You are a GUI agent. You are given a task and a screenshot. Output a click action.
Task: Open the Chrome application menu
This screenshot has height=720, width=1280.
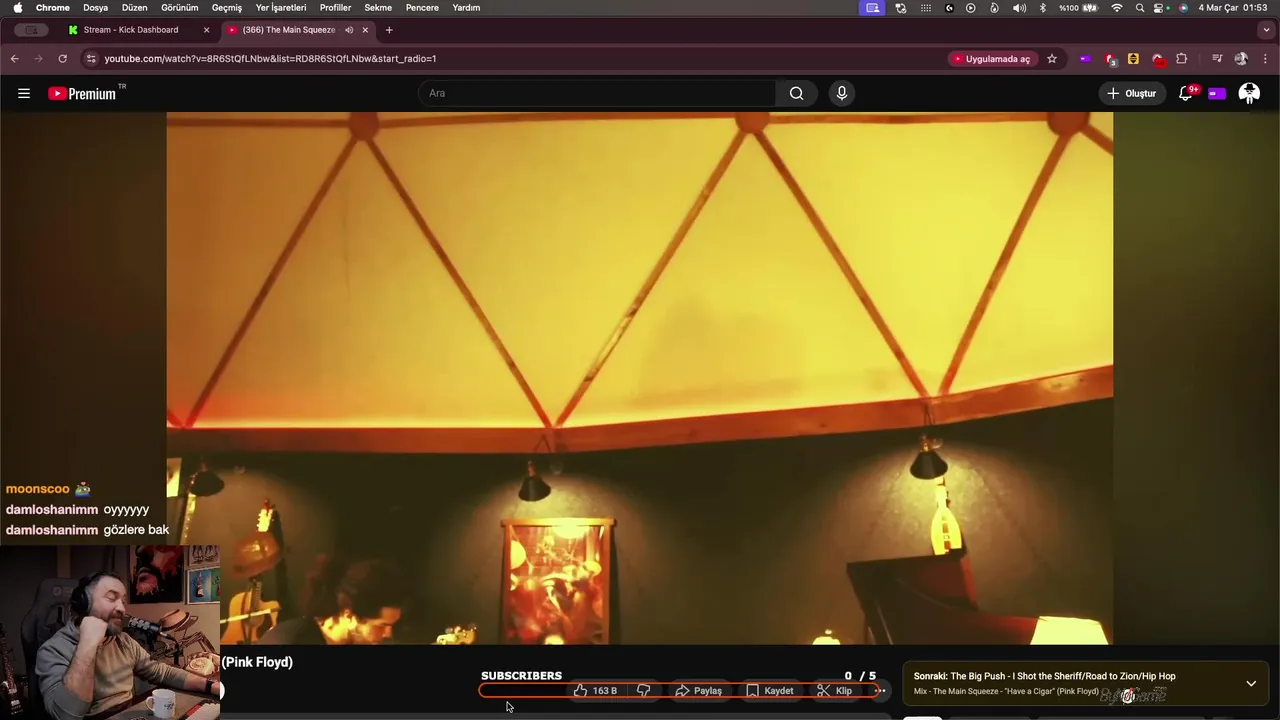[x=53, y=8]
